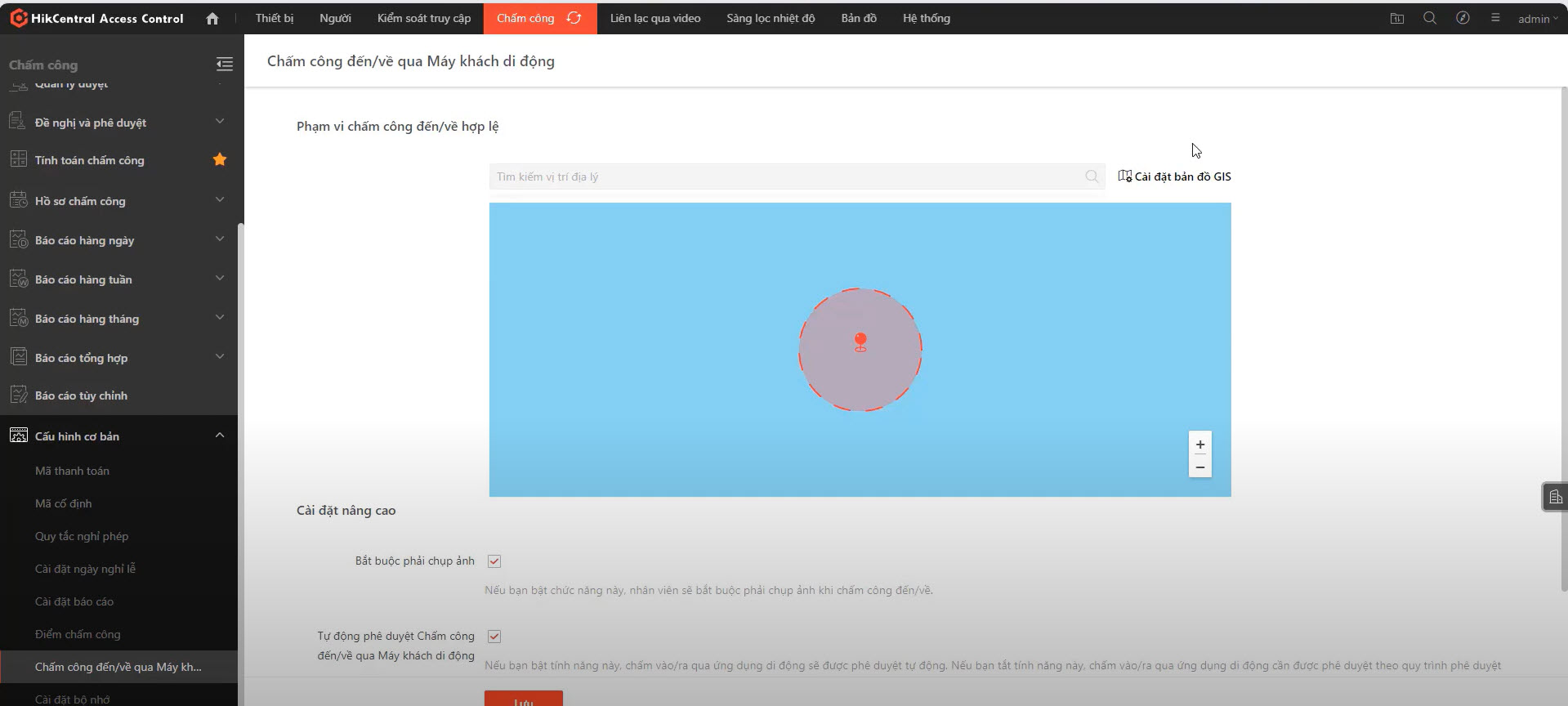Click the star icon beside Tính toán chấm công

coord(219,159)
